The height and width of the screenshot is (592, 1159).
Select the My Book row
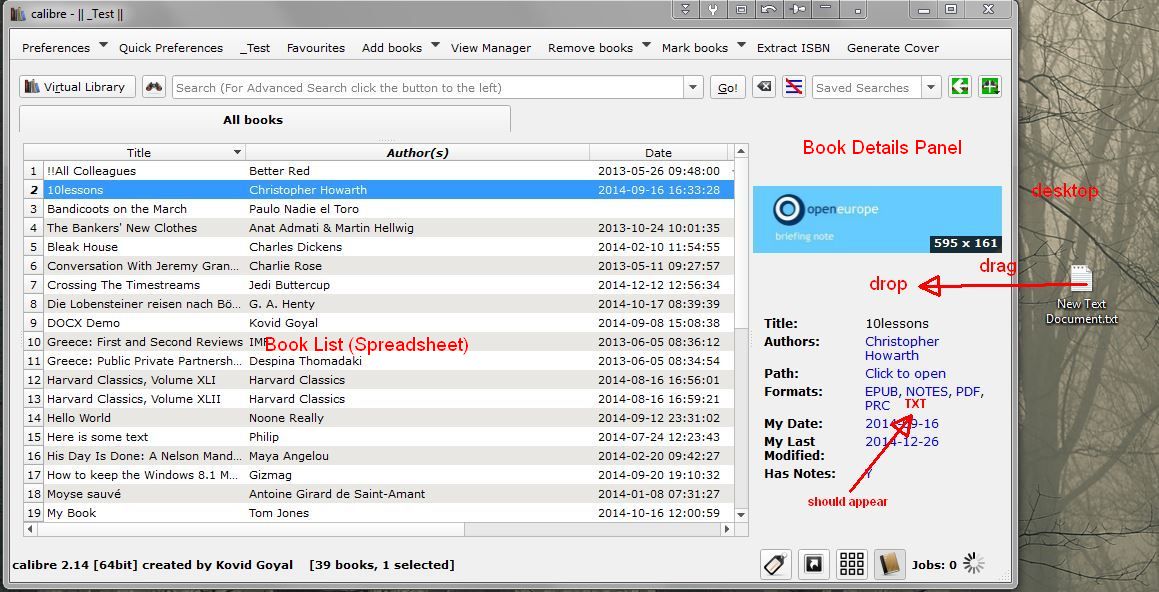point(378,513)
